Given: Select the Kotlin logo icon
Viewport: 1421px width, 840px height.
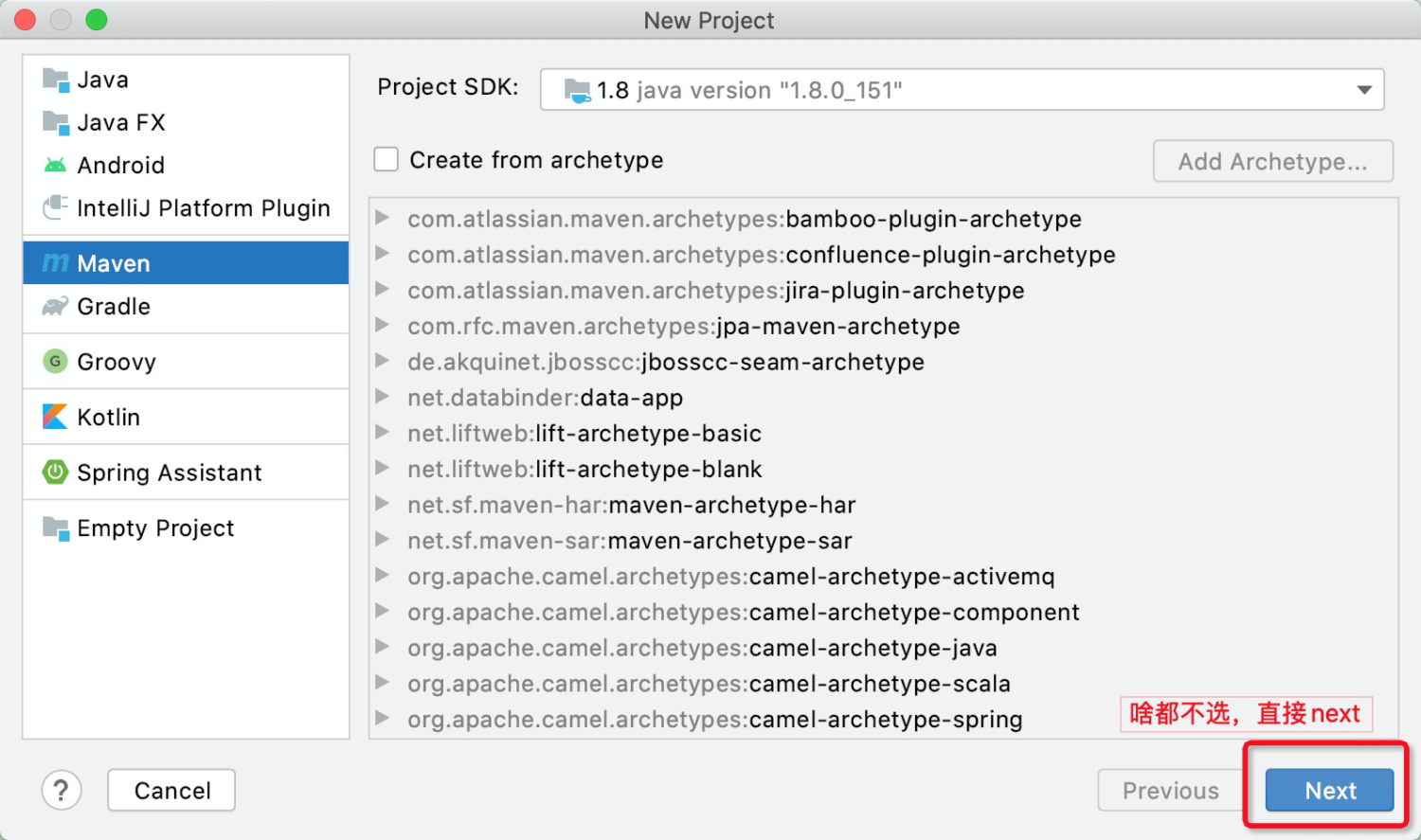Looking at the screenshot, I should [x=56, y=417].
